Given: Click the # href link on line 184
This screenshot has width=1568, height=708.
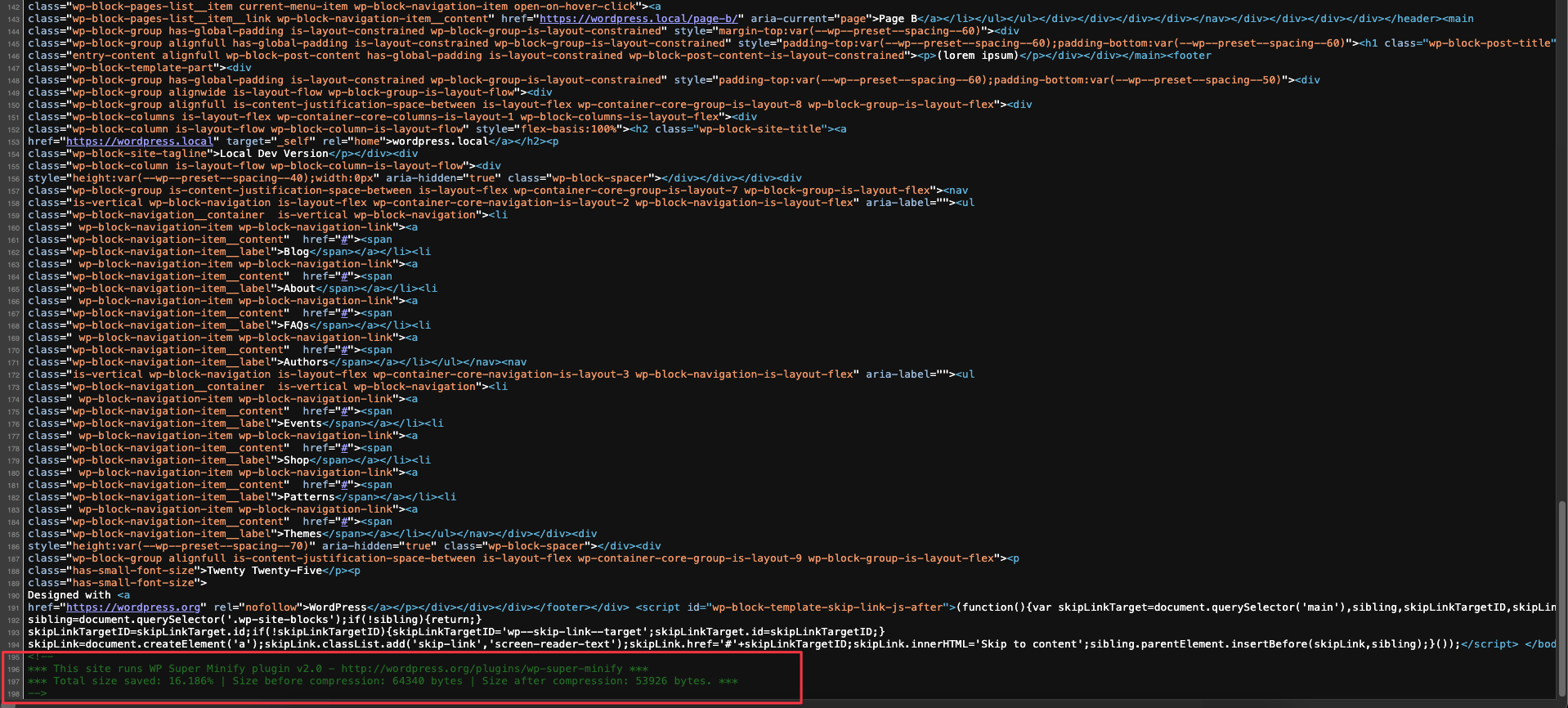Looking at the screenshot, I should 345,521.
